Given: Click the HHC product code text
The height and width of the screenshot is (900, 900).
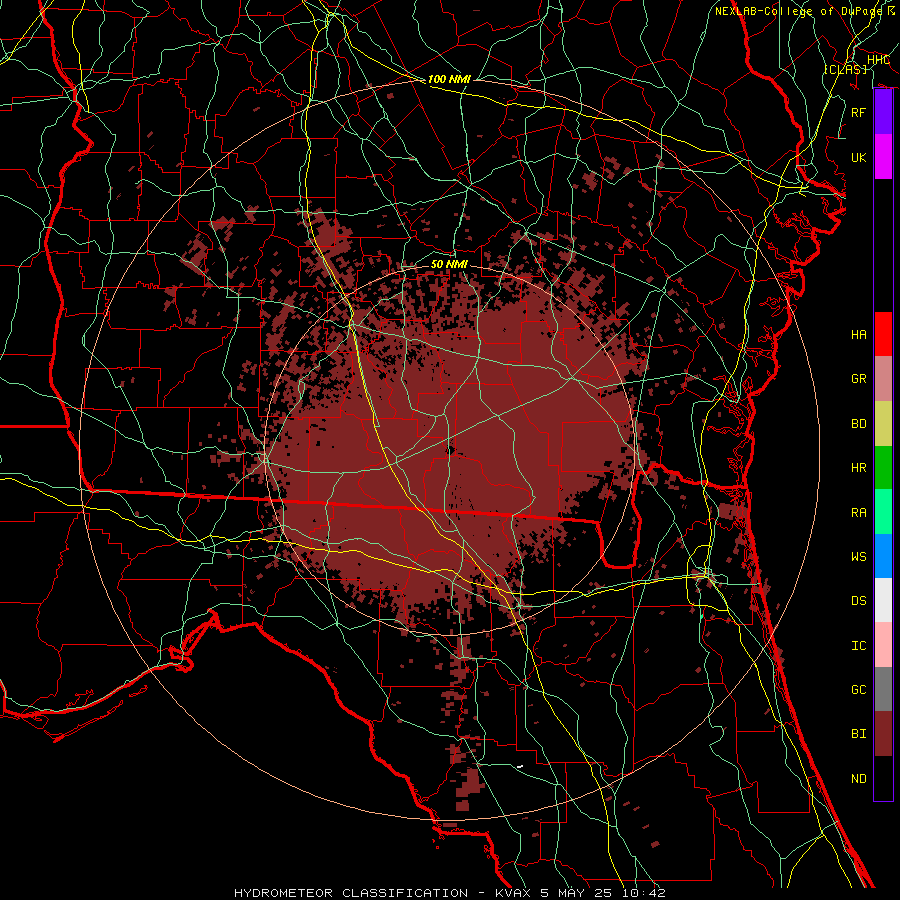Looking at the screenshot, I should tap(878, 59).
